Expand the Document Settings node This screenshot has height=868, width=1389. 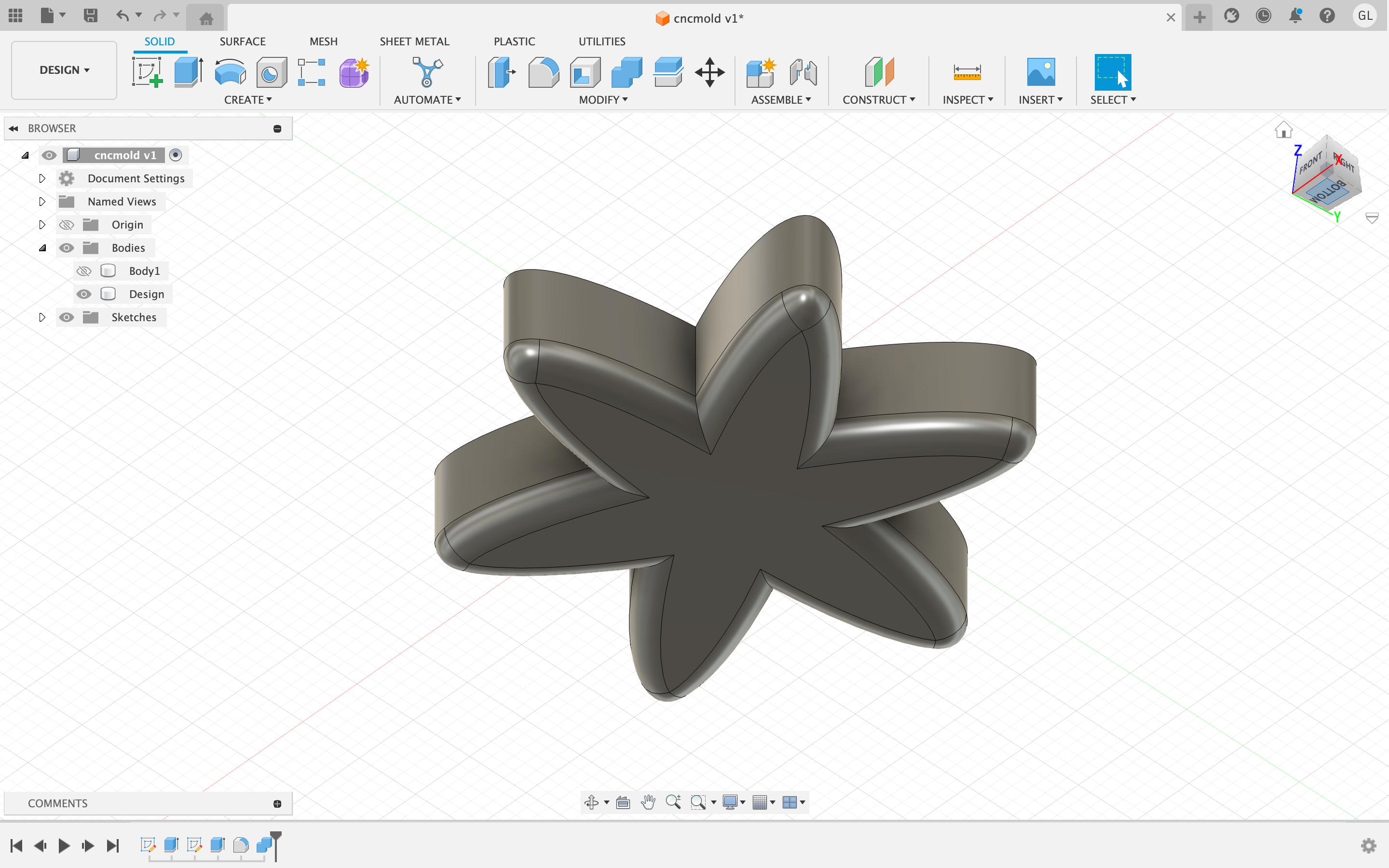point(42,178)
